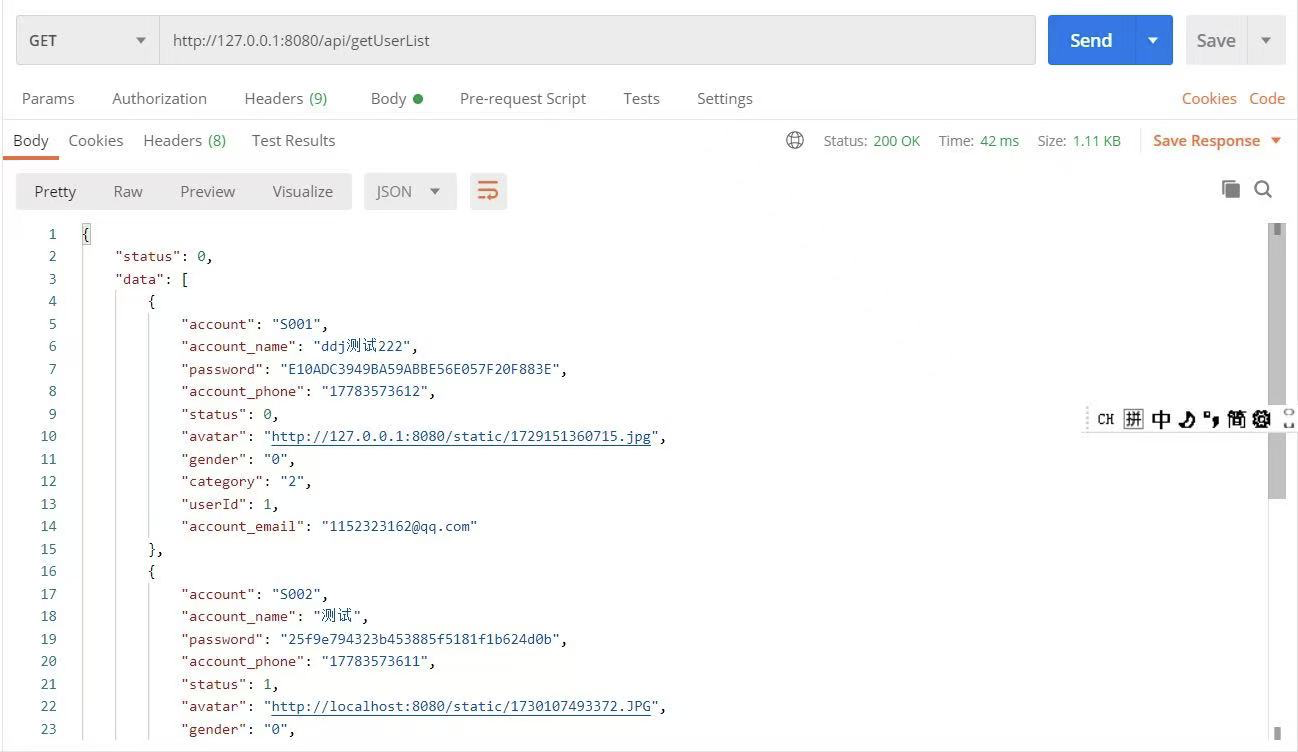Open the Cookies link

click(1209, 98)
